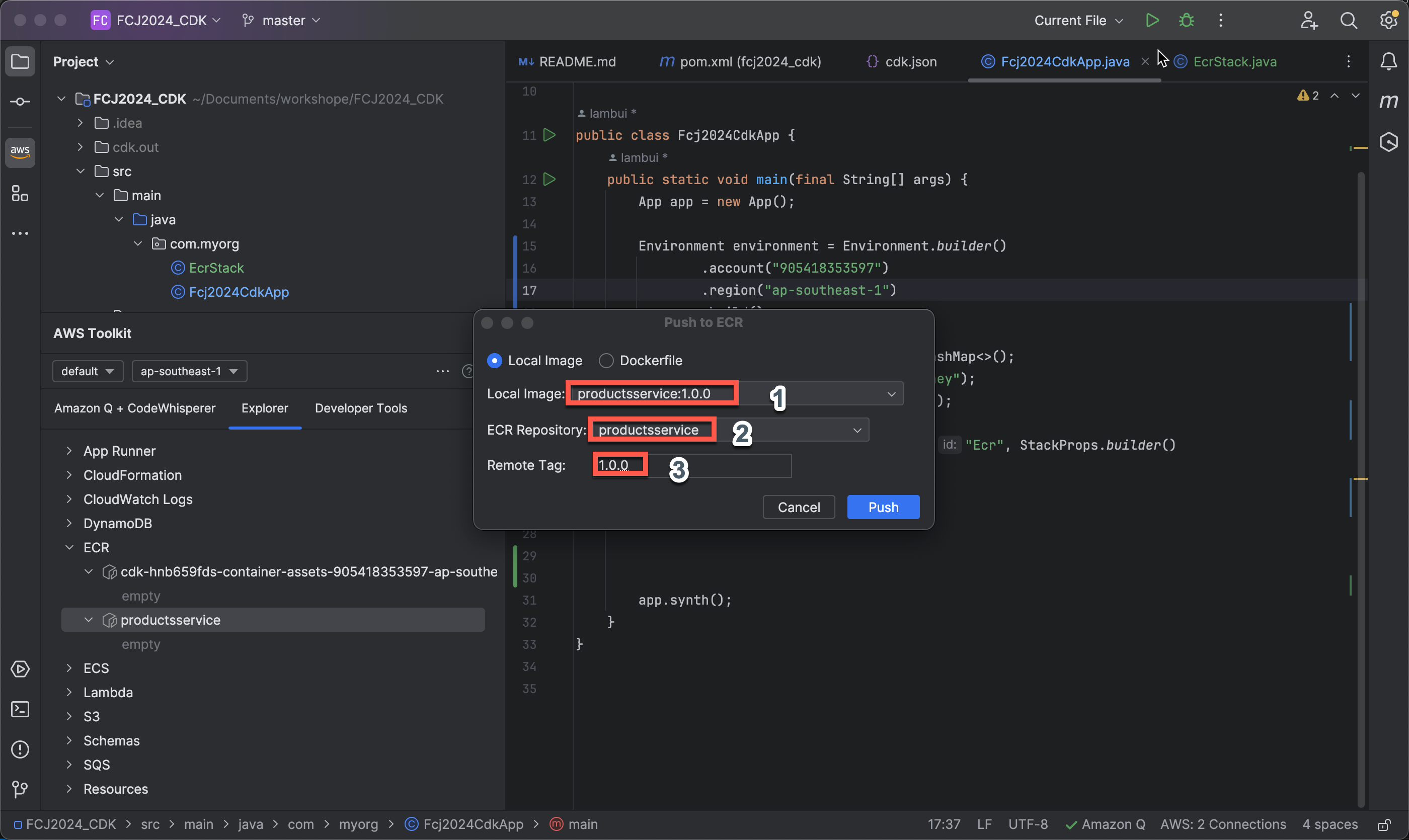Image resolution: width=1409 pixels, height=840 pixels.
Task: Run main method gutter icon on line 12
Action: 549,180
